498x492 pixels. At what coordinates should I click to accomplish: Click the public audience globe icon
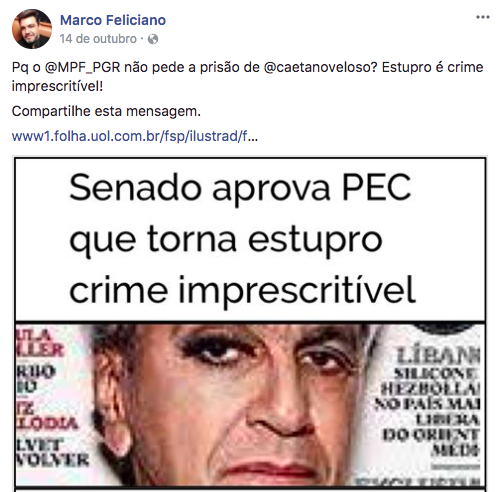click(153, 39)
